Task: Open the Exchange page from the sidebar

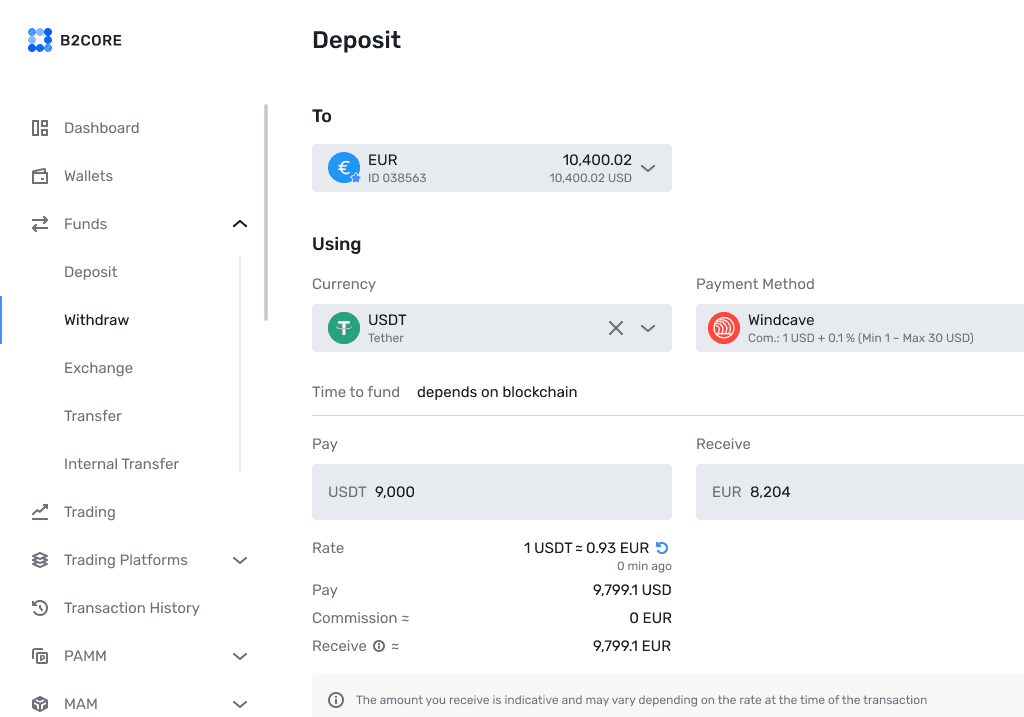Action: (98, 368)
